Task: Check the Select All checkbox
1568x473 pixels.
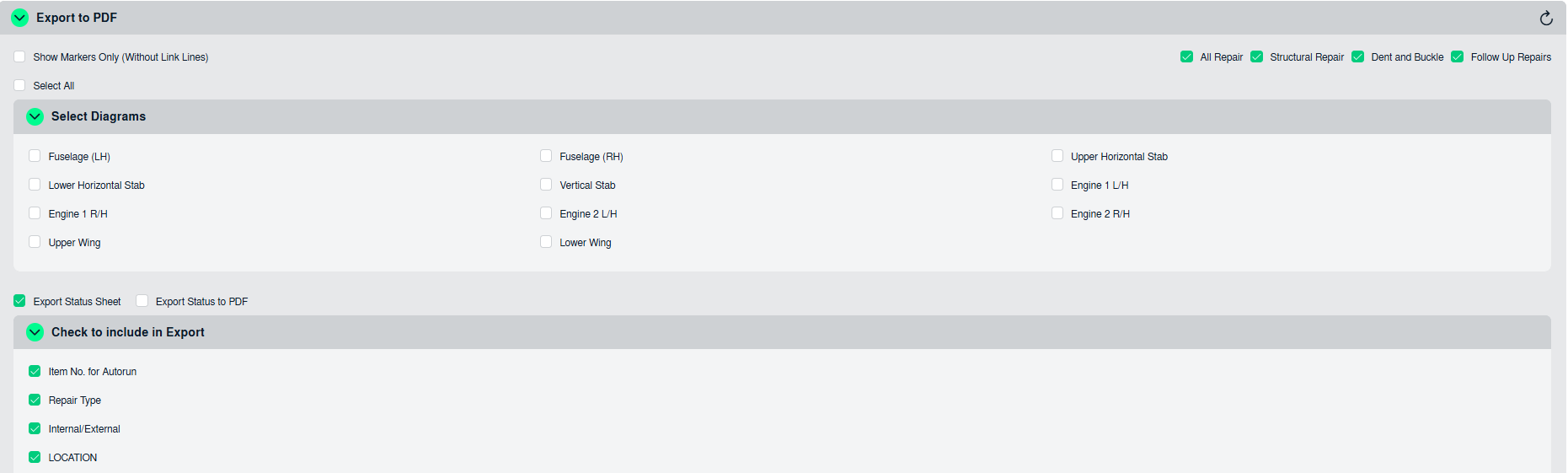Action: (x=19, y=86)
